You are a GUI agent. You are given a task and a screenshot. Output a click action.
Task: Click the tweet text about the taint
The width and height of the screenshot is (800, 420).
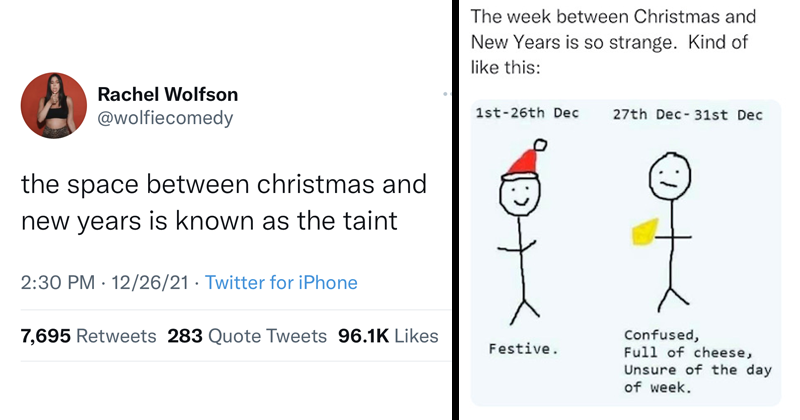(223, 201)
